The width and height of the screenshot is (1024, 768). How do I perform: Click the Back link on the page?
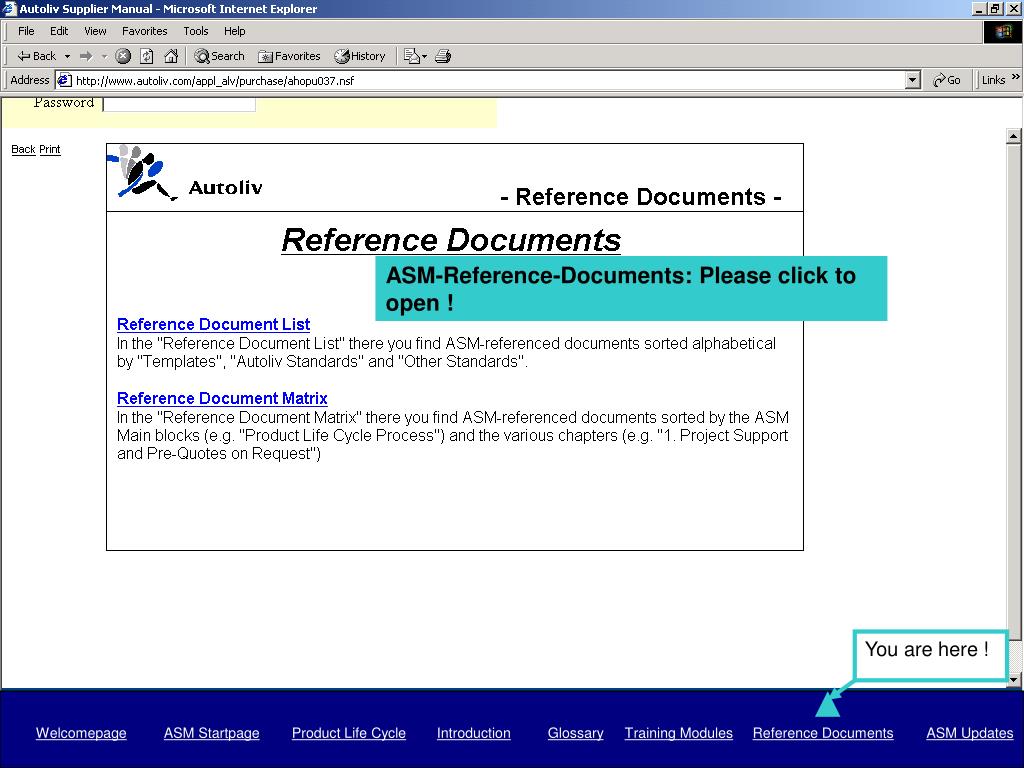tap(23, 150)
